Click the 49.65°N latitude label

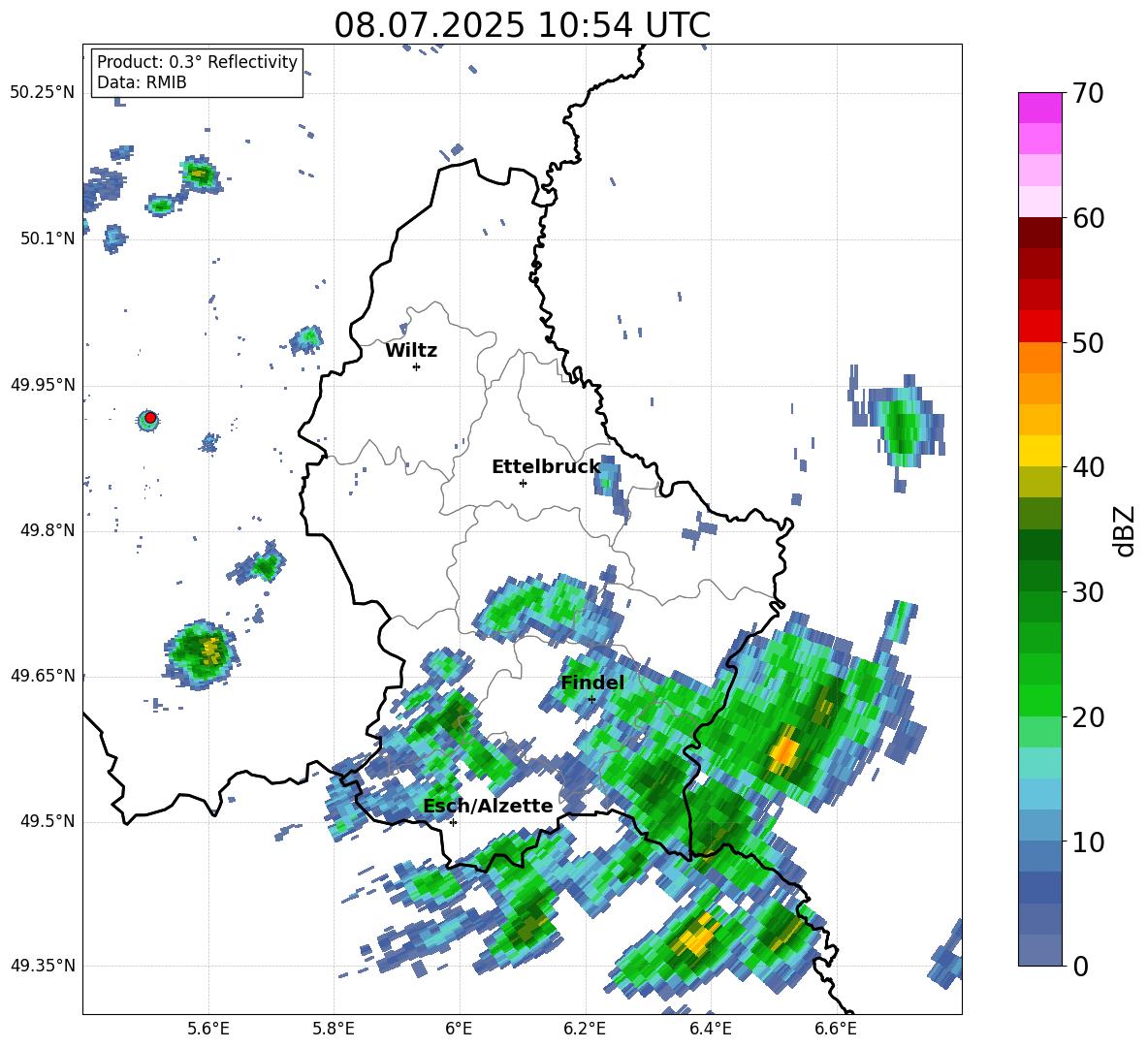tap(43, 676)
